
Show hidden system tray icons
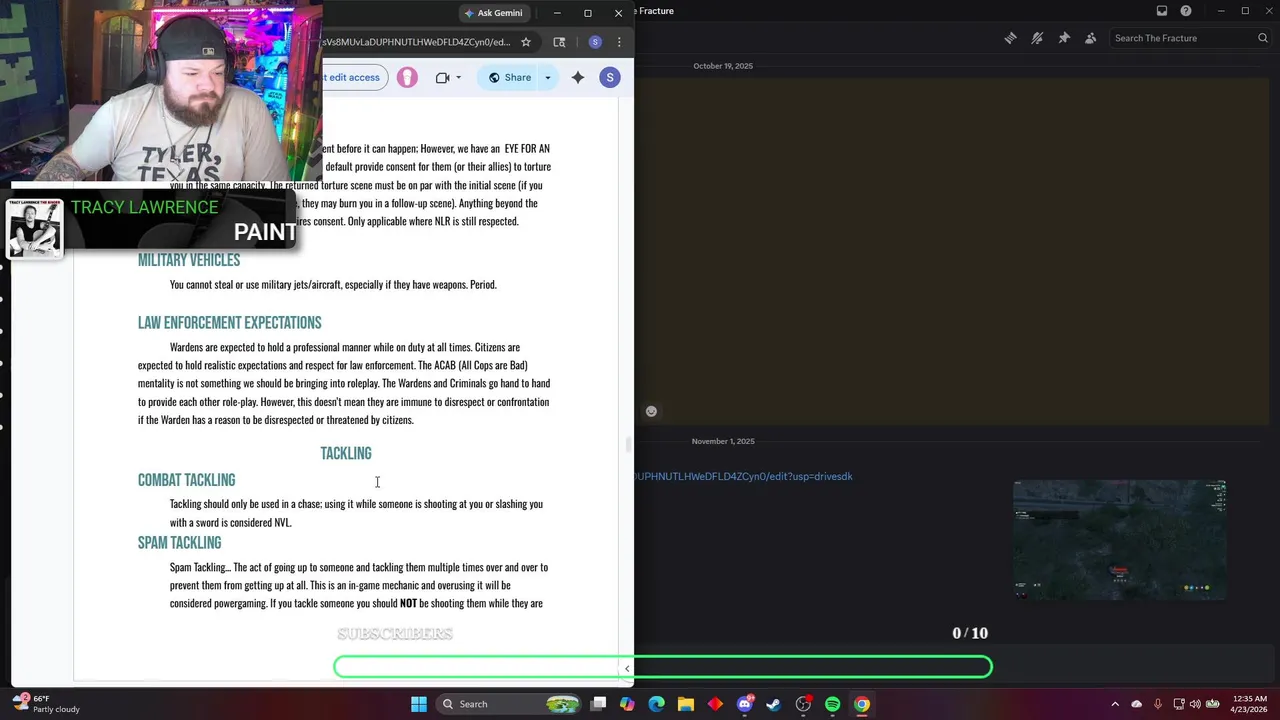(x=1115, y=704)
